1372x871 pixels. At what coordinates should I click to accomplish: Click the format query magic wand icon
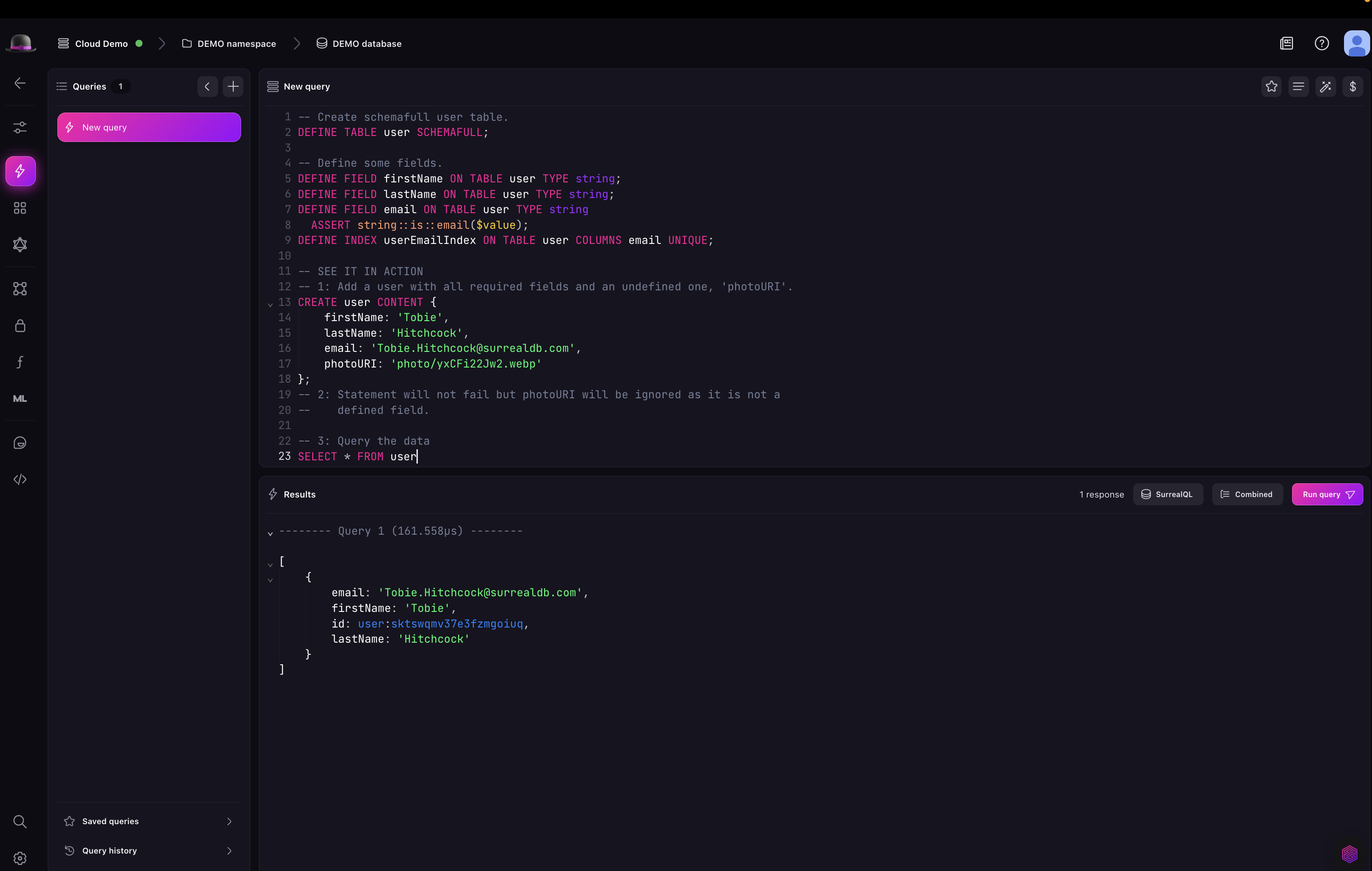[x=1325, y=87]
